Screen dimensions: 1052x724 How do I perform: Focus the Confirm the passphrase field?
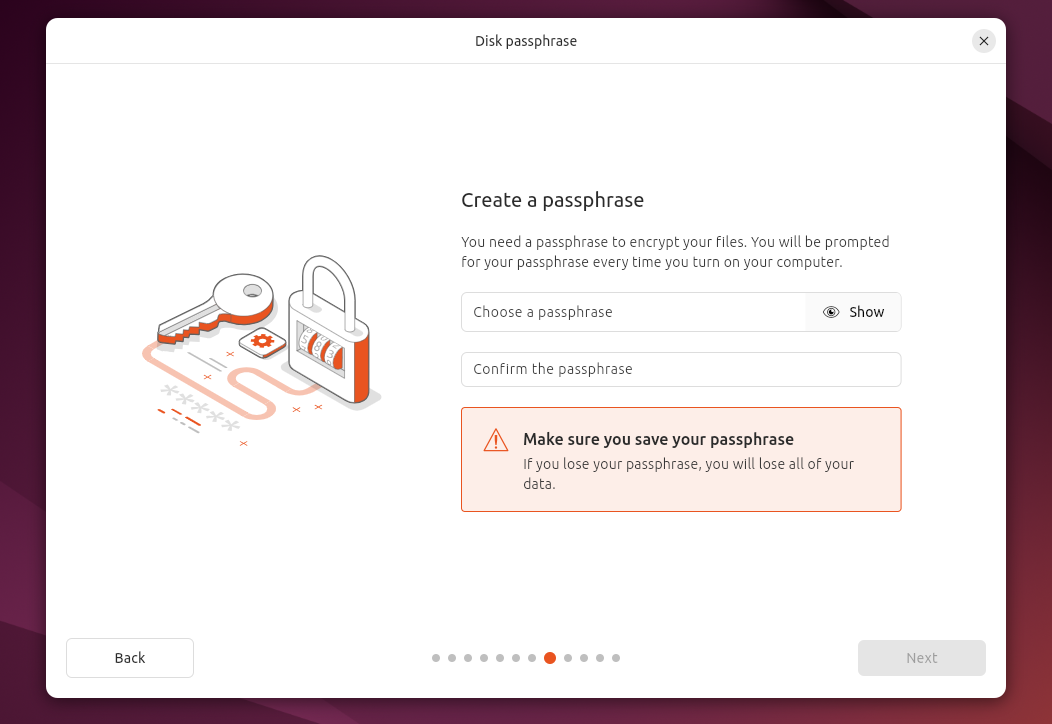coord(680,369)
